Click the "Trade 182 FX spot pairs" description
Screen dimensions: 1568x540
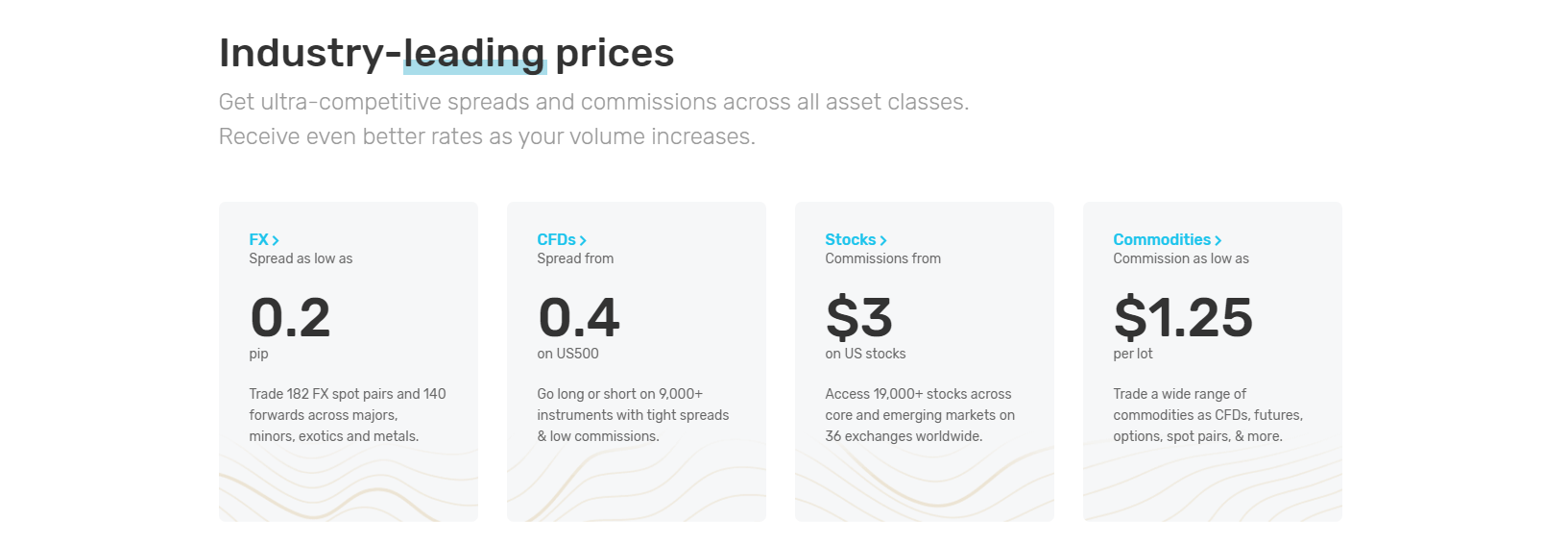[347, 415]
